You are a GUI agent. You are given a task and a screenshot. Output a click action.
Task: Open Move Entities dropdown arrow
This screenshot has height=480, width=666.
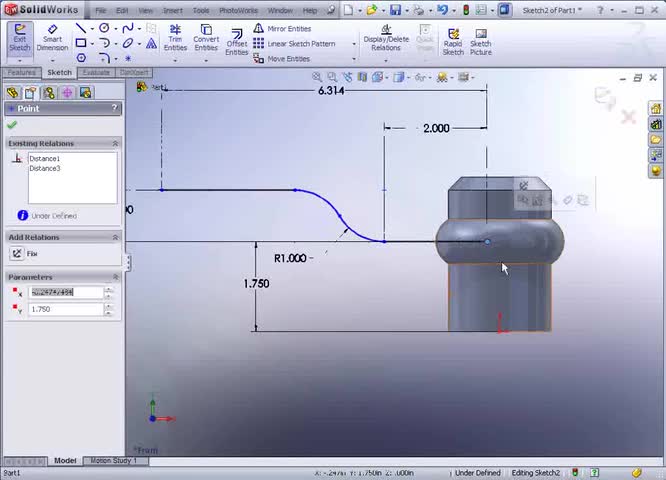point(354,59)
